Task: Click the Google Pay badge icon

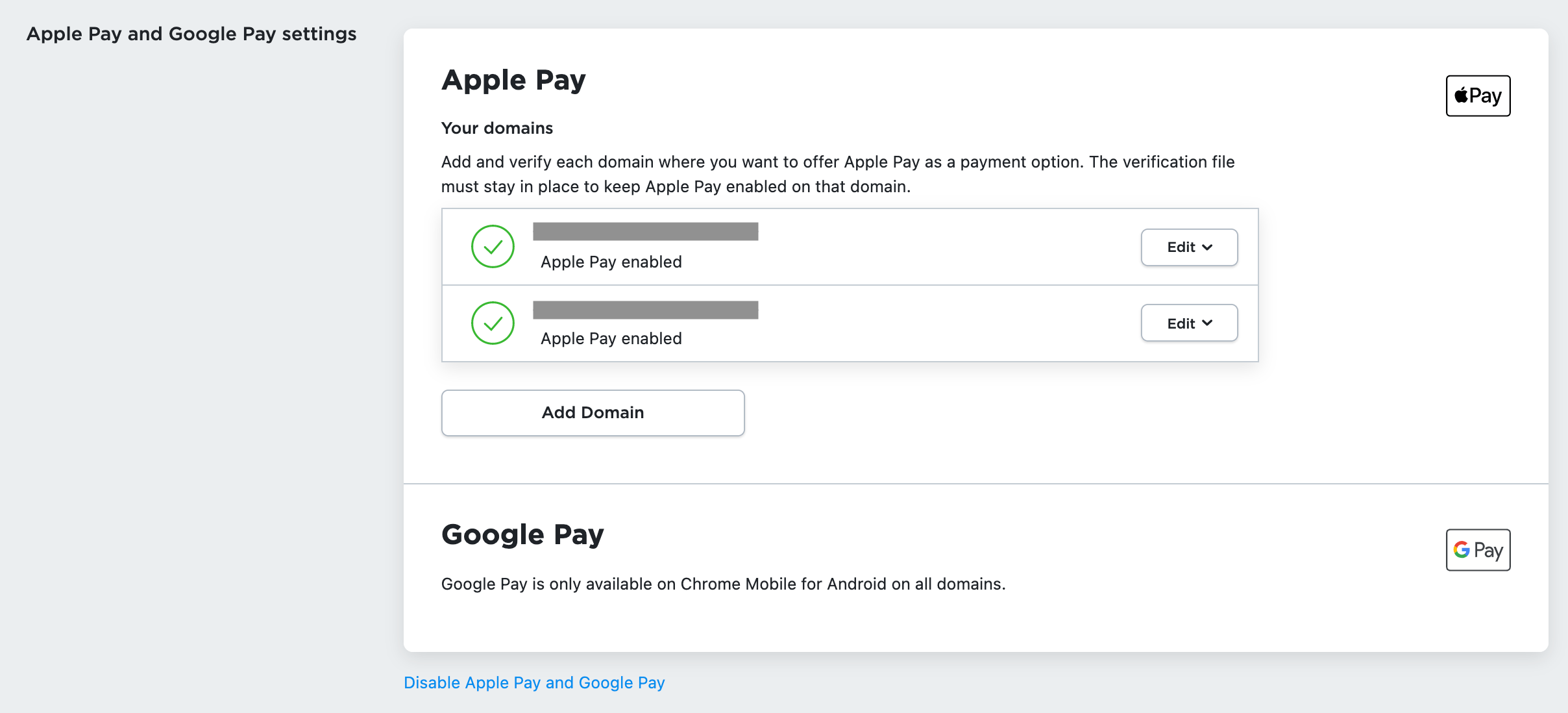Action: tap(1478, 549)
